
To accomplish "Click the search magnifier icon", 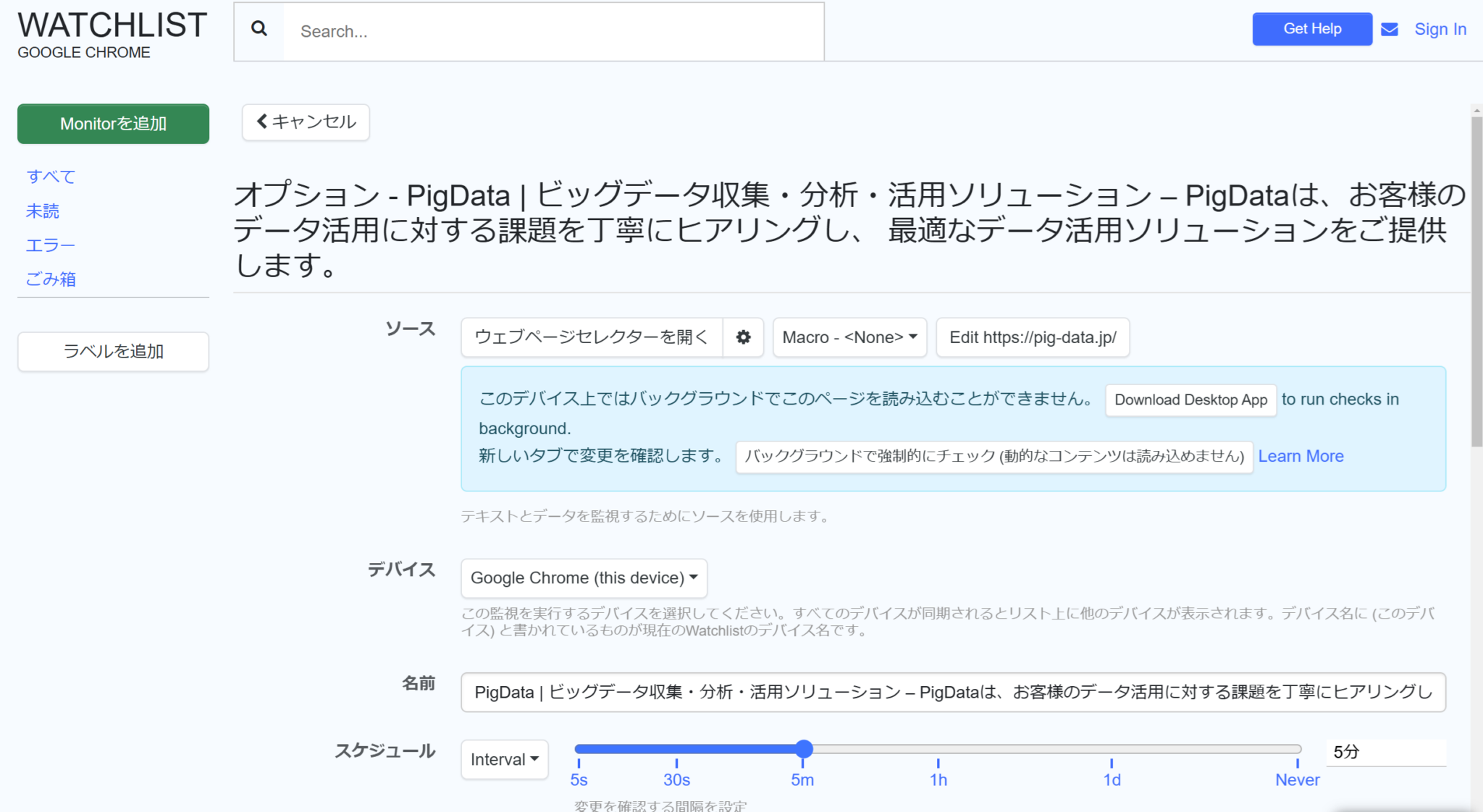I will [259, 29].
